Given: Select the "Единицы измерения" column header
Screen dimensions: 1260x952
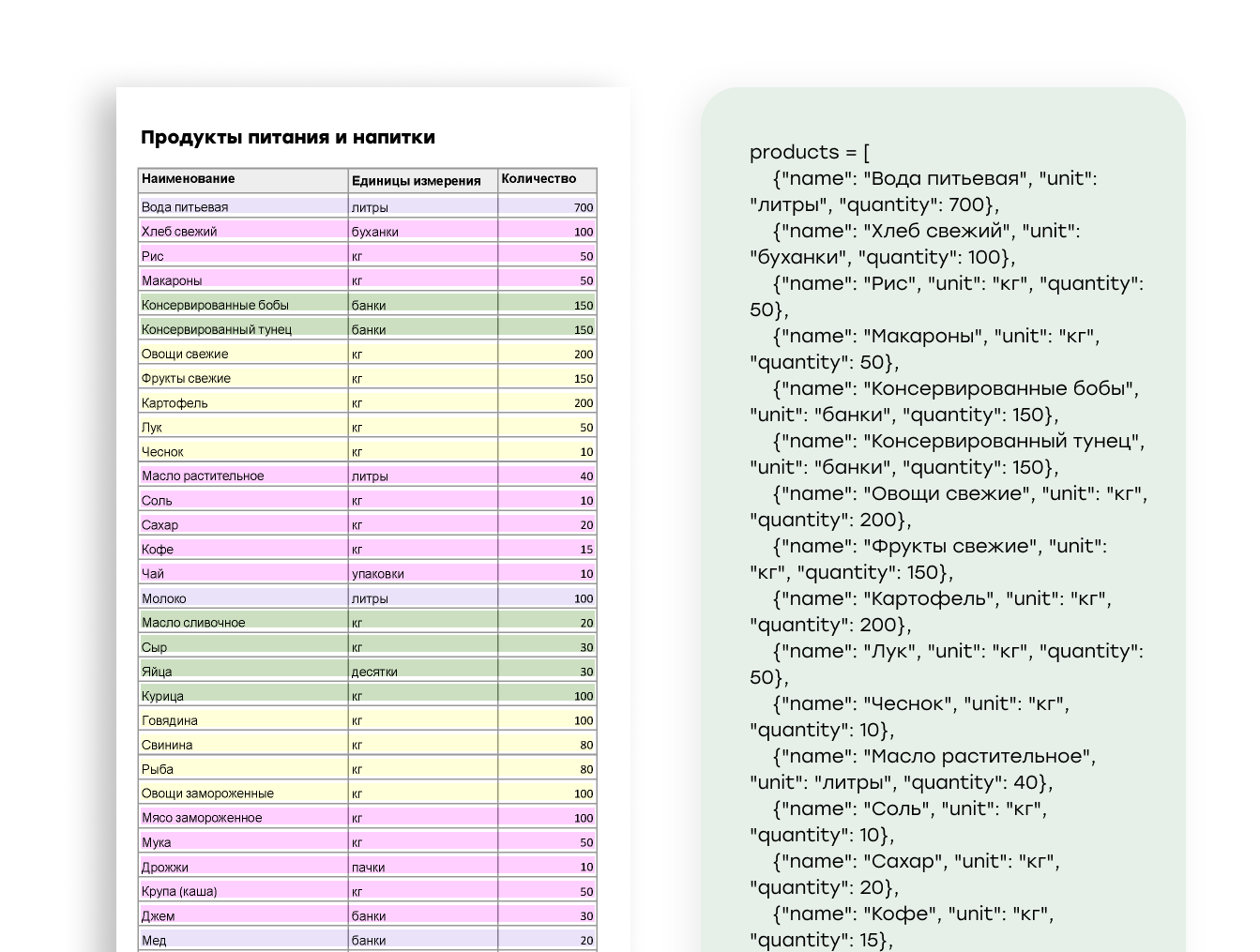Looking at the screenshot, I should pyautogui.click(x=416, y=181).
